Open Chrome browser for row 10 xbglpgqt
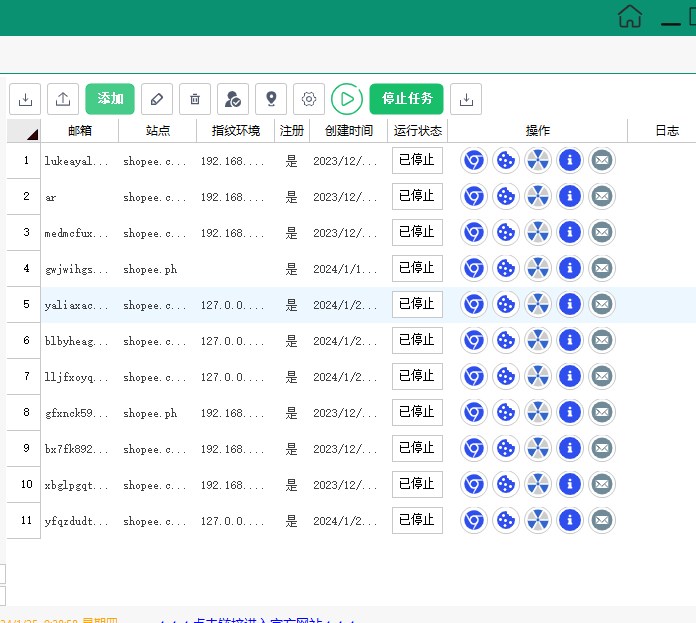This screenshot has width=696, height=623. (474, 484)
